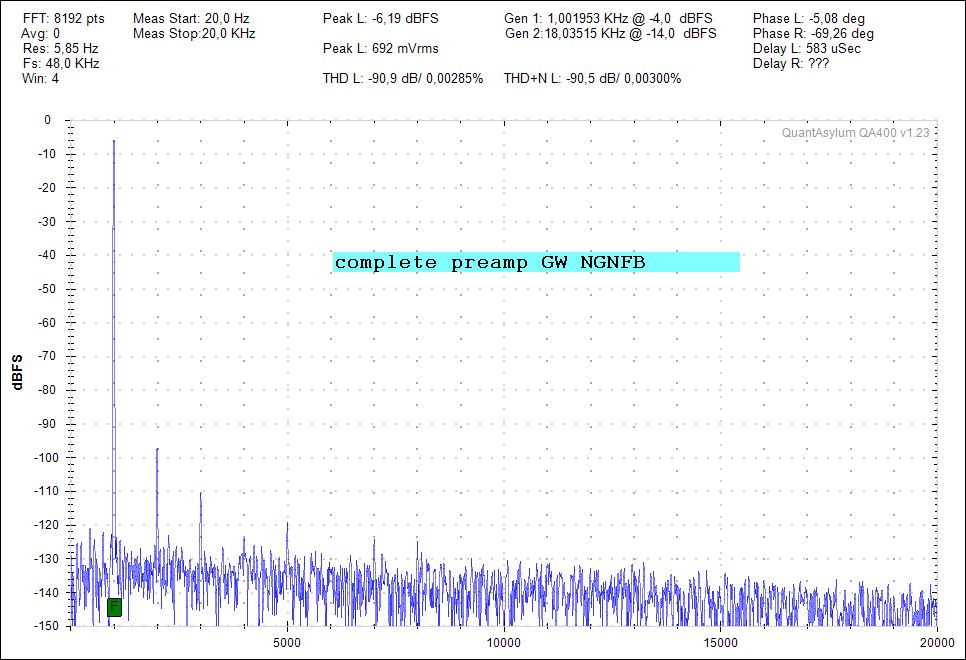Click the dBFS vertical axis title
The width and height of the screenshot is (966, 660).
(x=17, y=372)
